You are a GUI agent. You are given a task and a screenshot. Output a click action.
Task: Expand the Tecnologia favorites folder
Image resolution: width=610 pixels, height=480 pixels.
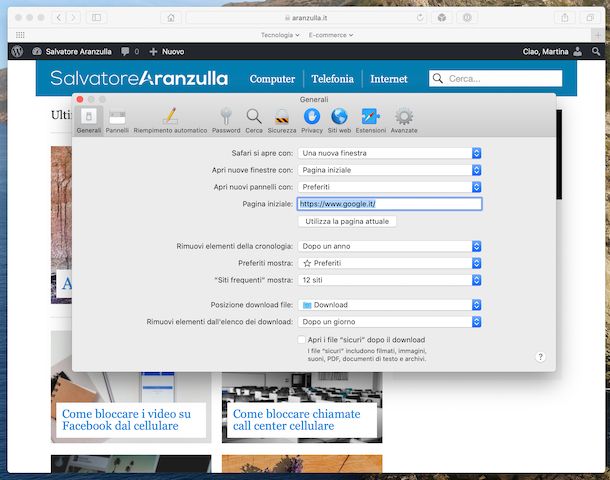(x=280, y=35)
